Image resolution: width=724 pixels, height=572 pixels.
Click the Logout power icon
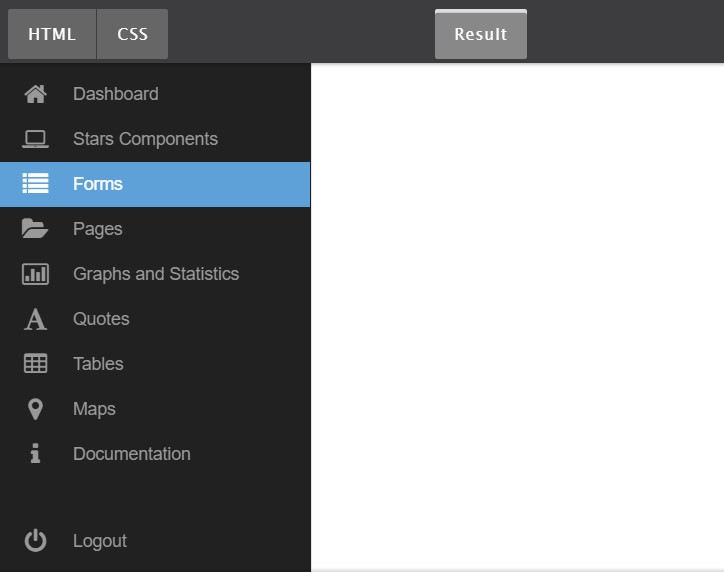[36, 541]
